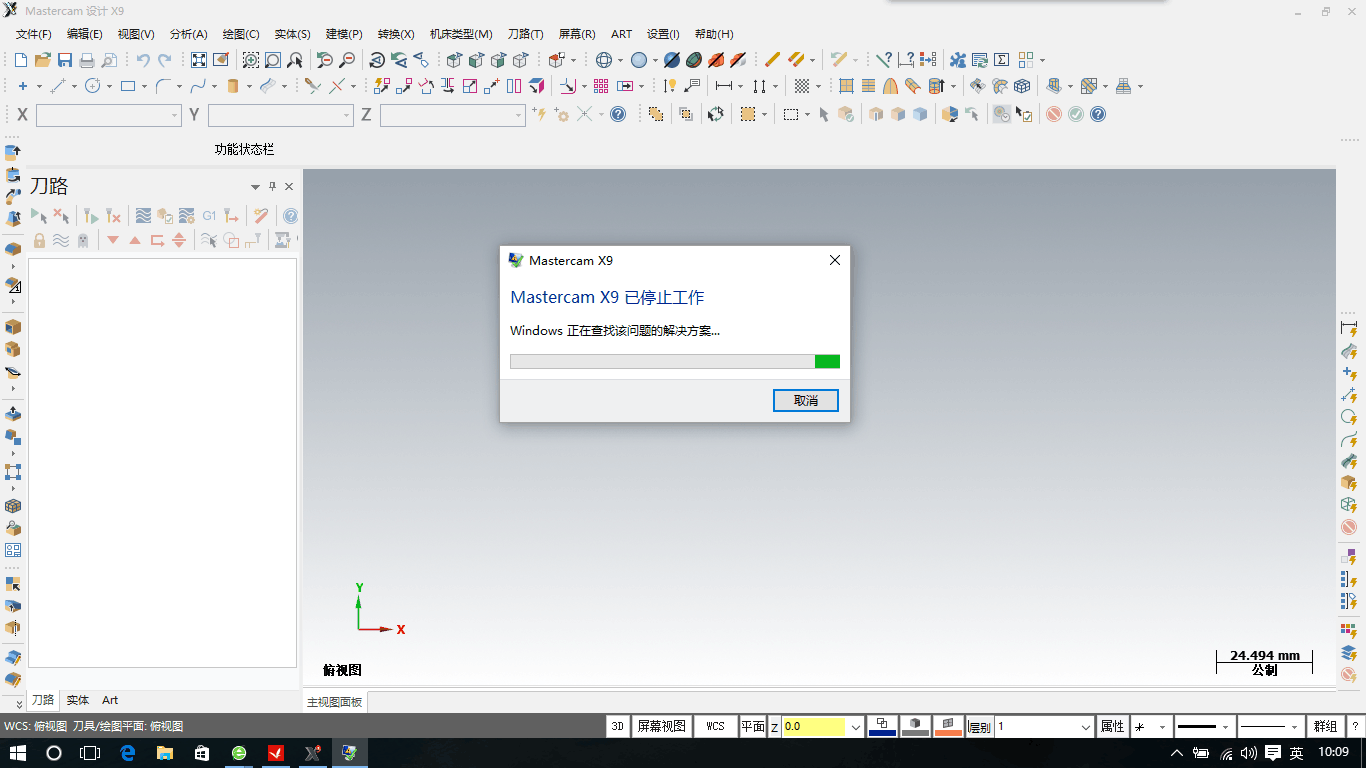Switch to the 实体 tab
The width and height of the screenshot is (1366, 768).
coord(78,700)
